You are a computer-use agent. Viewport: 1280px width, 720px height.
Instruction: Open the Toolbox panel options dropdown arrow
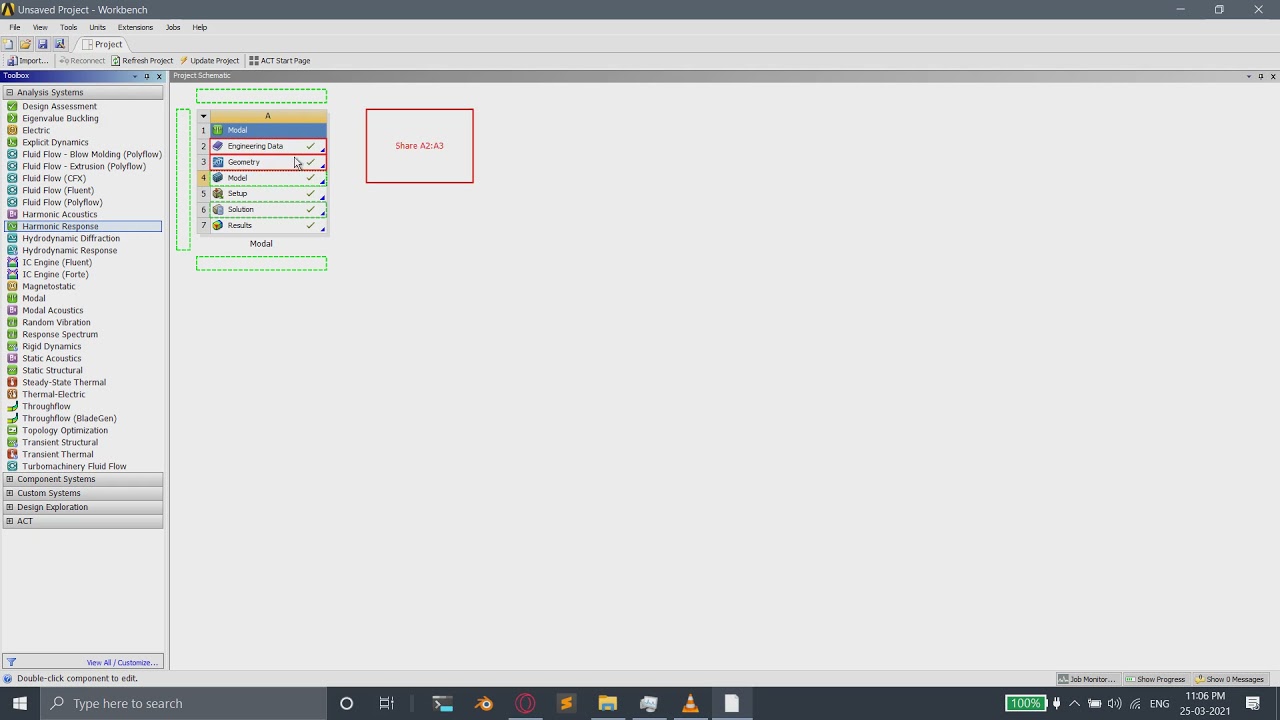(x=135, y=76)
